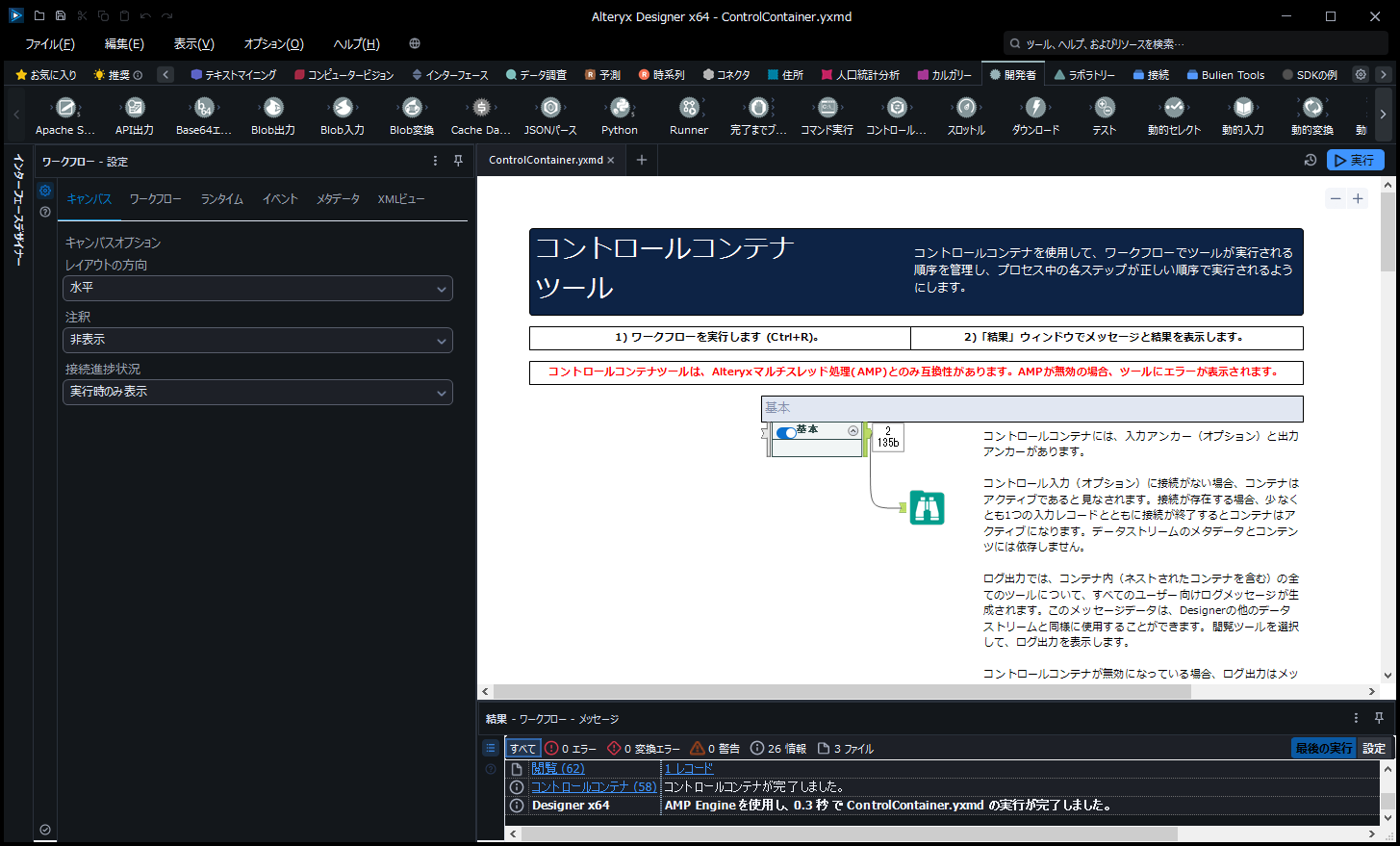Open the API出力 tool
Viewport: 1400px width, 846px height.
pos(134,115)
